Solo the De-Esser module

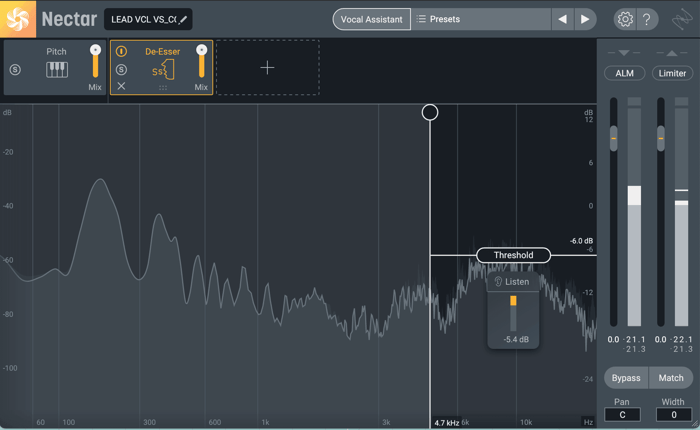tap(121, 70)
